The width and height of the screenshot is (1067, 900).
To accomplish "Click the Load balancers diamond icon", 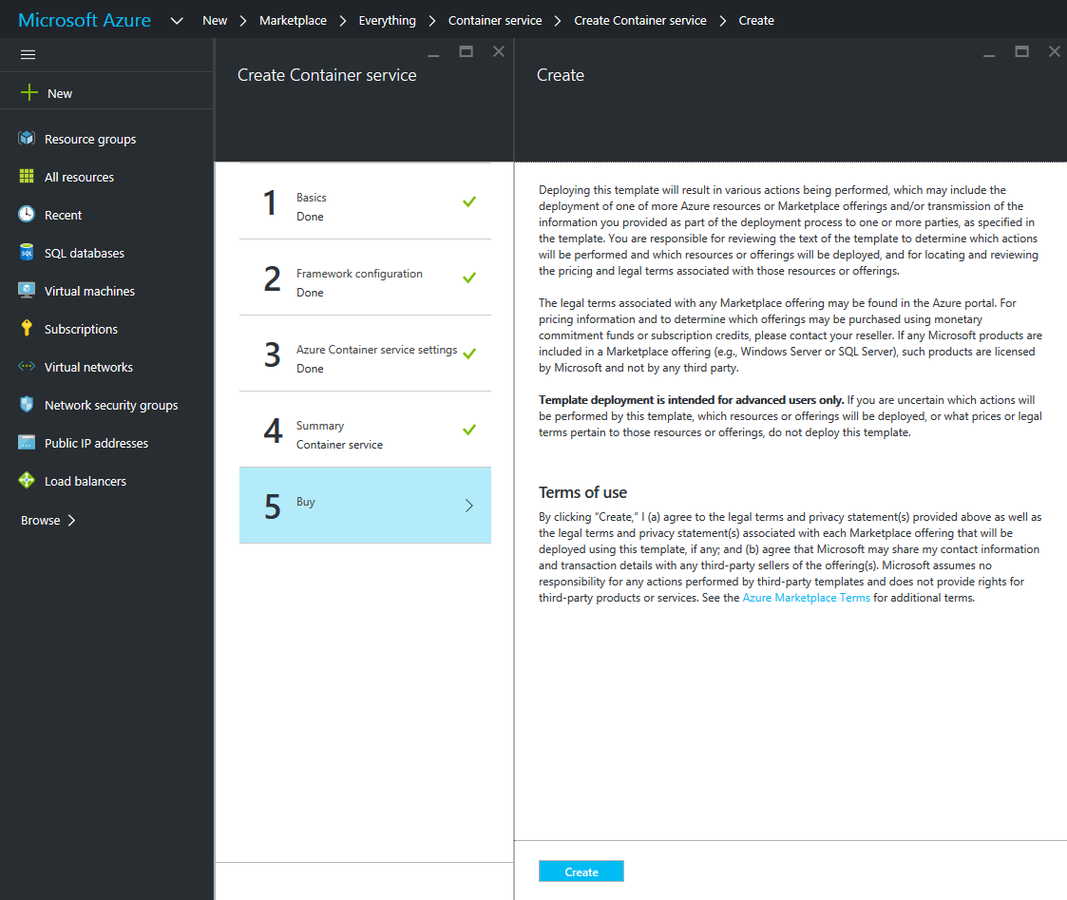I will click(27, 480).
